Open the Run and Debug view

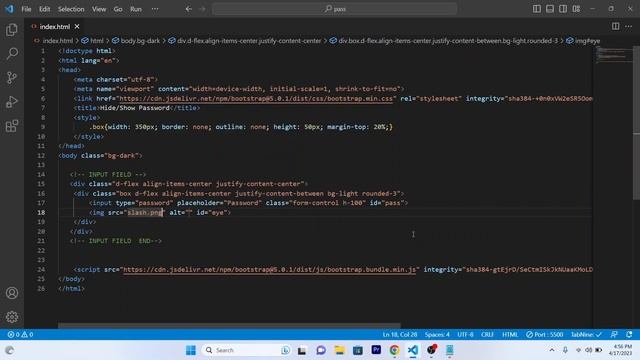12,102
